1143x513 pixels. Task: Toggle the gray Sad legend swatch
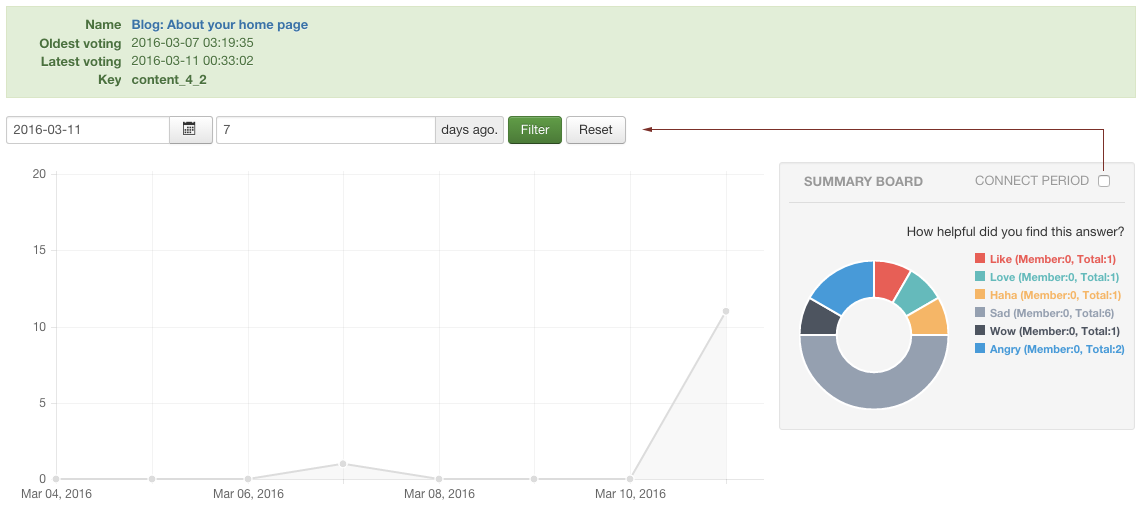(980, 313)
